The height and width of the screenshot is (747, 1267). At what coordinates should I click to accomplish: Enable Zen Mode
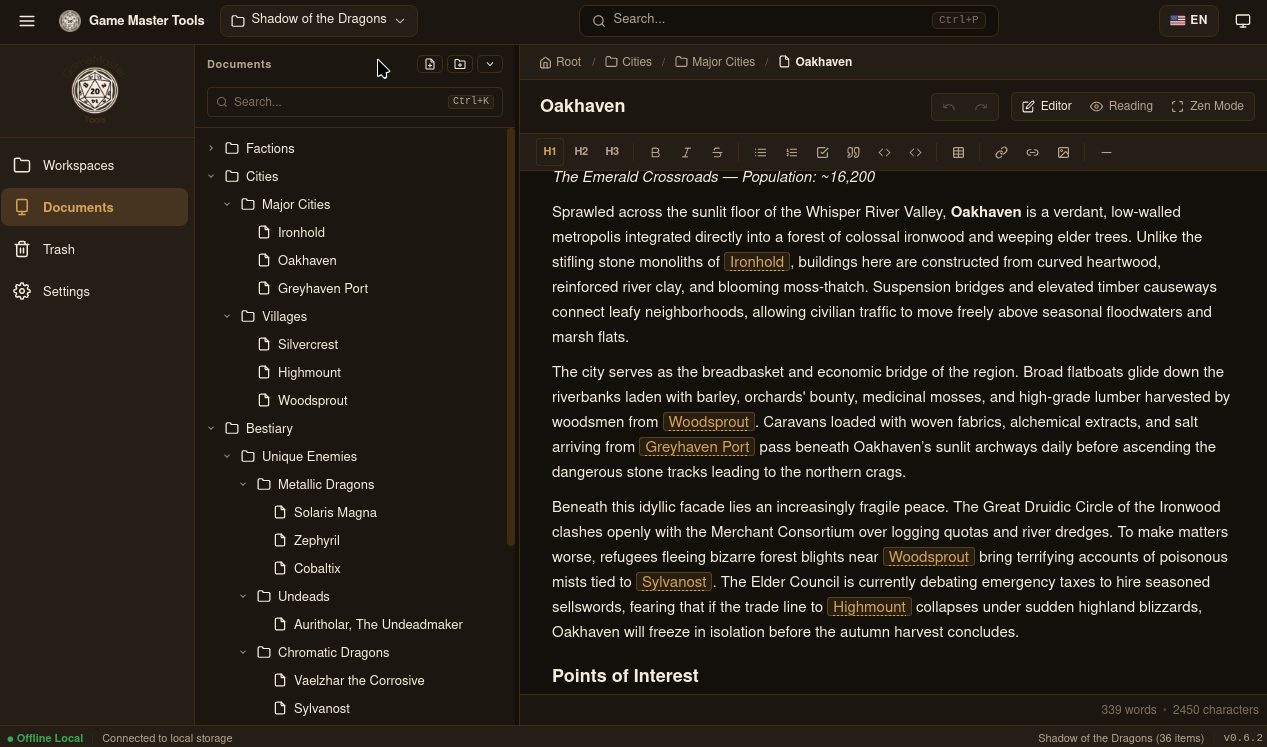(x=1207, y=106)
